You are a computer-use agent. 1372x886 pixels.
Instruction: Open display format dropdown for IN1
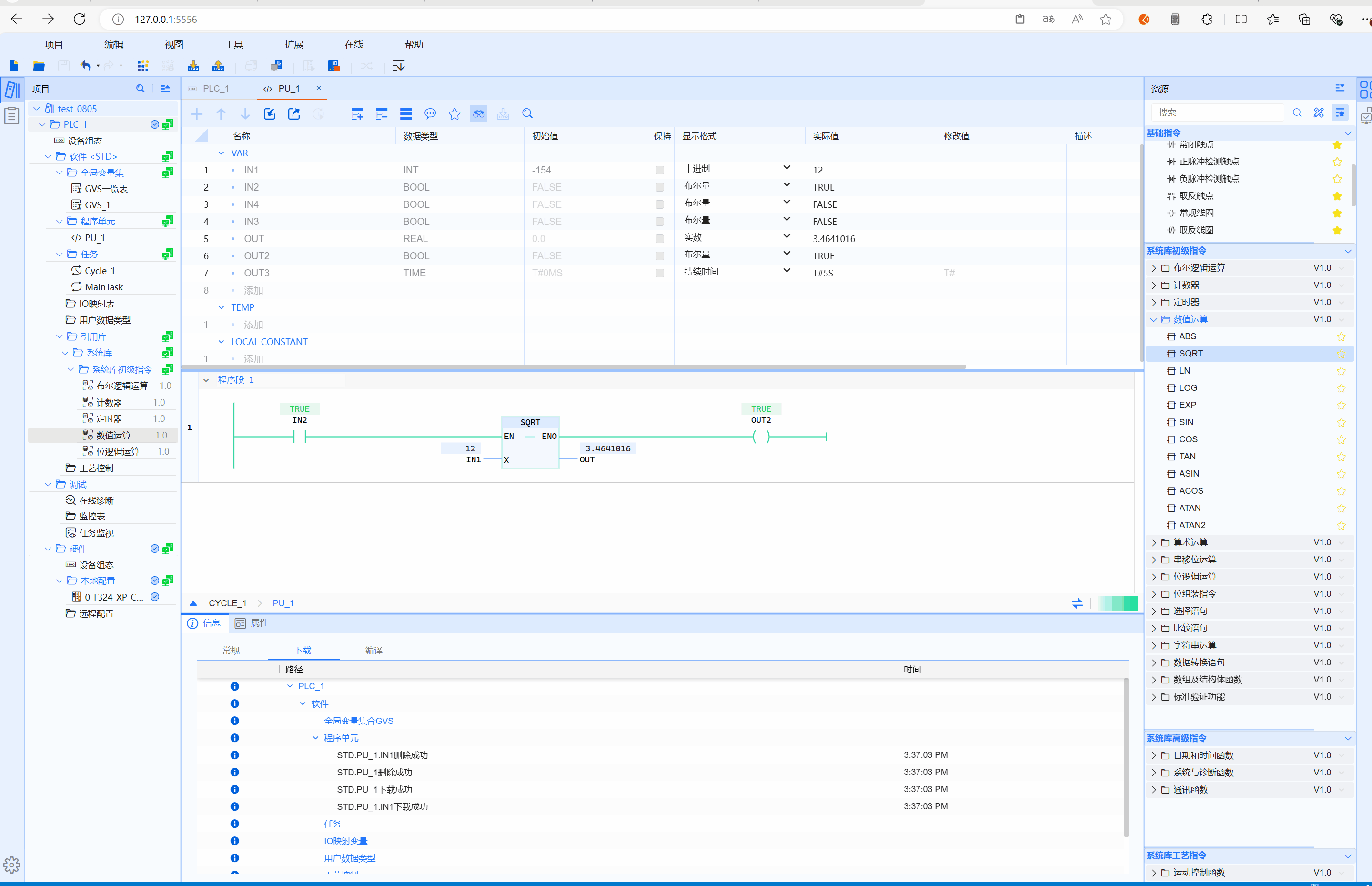point(787,168)
